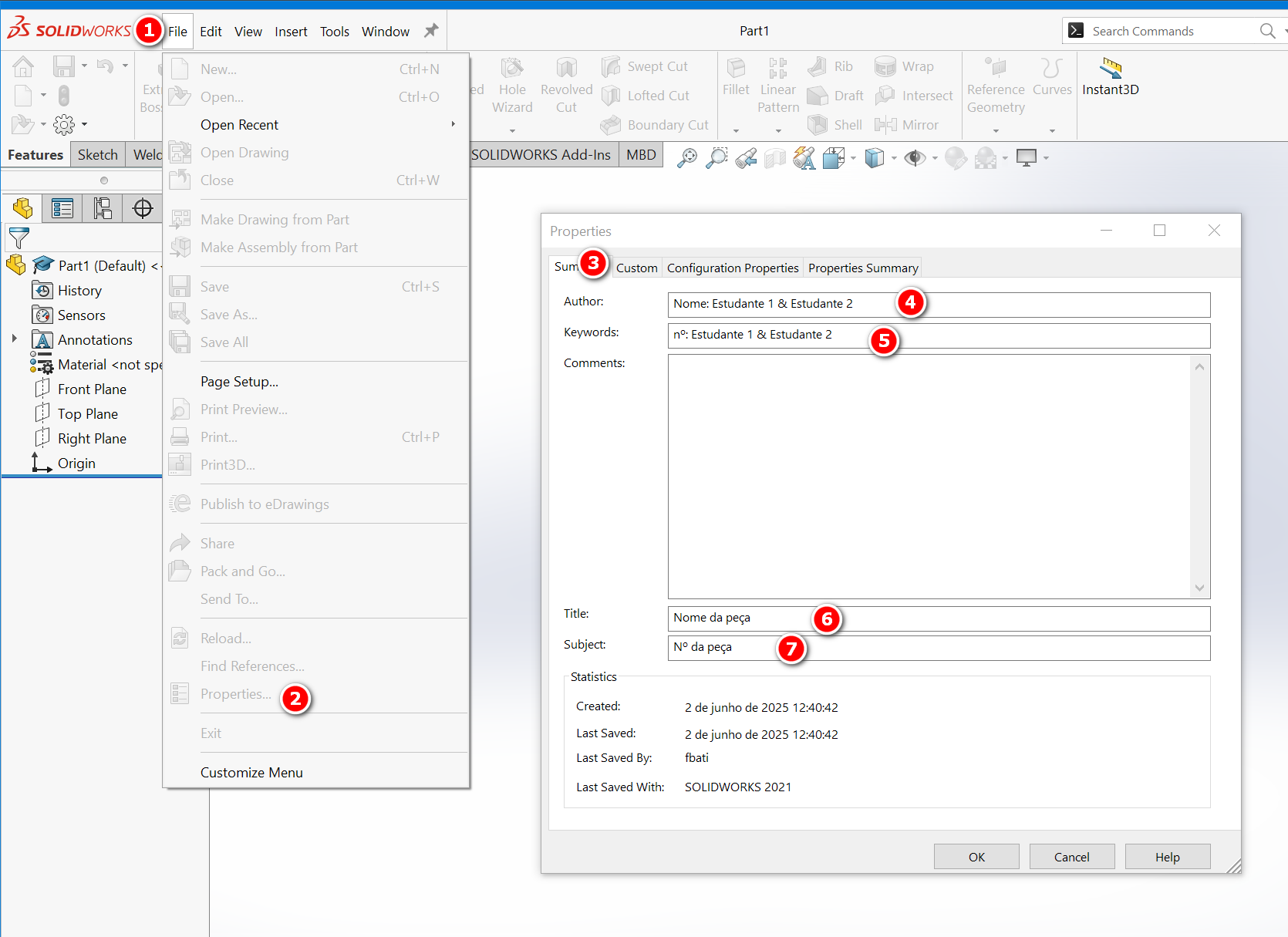
Task: Click the Home icon in toolbar
Action: click(x=23, y=67)
